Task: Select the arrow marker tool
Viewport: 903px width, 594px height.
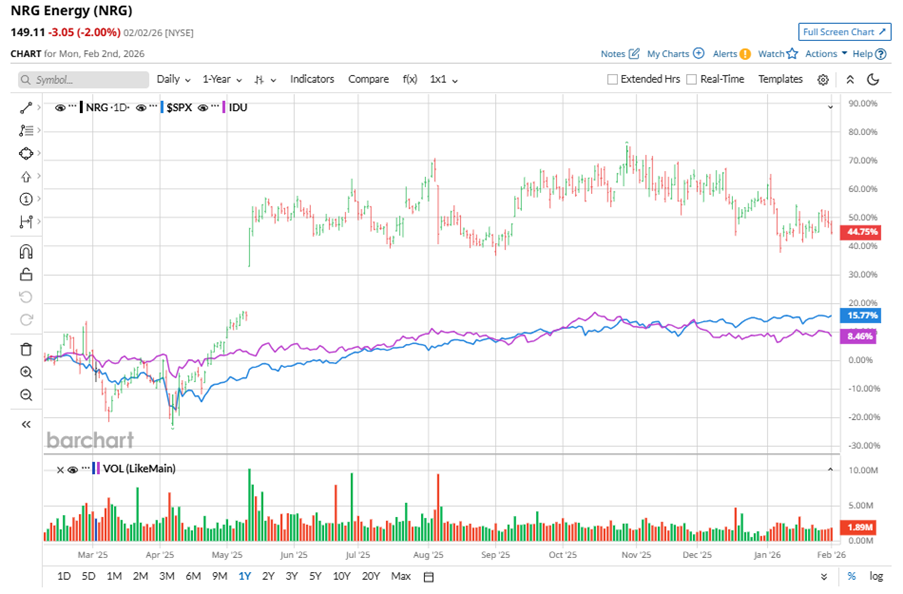Action: click(26, 177)
